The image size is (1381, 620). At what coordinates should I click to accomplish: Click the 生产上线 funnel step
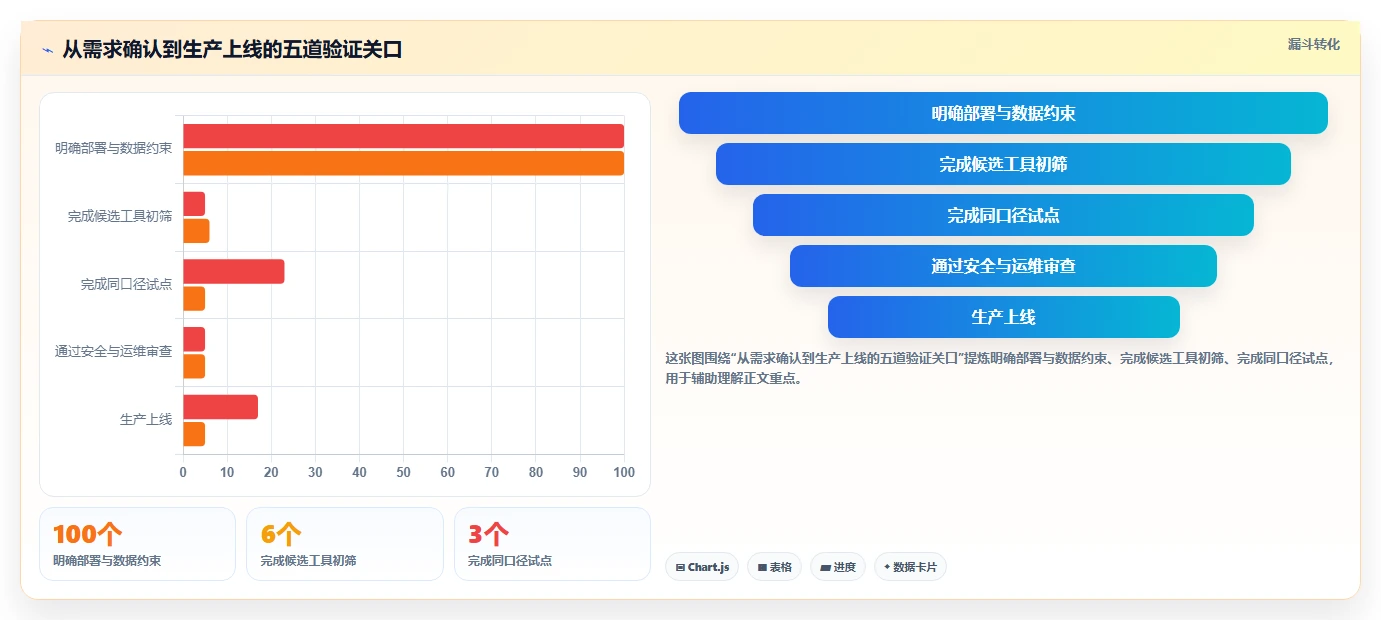click(1003, 317)
